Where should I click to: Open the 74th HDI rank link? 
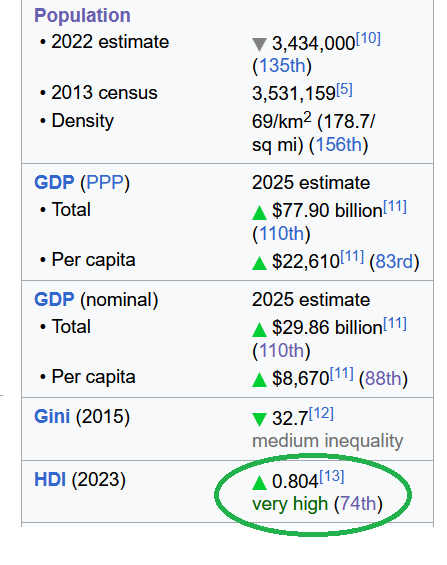click(x=358, y=503)
